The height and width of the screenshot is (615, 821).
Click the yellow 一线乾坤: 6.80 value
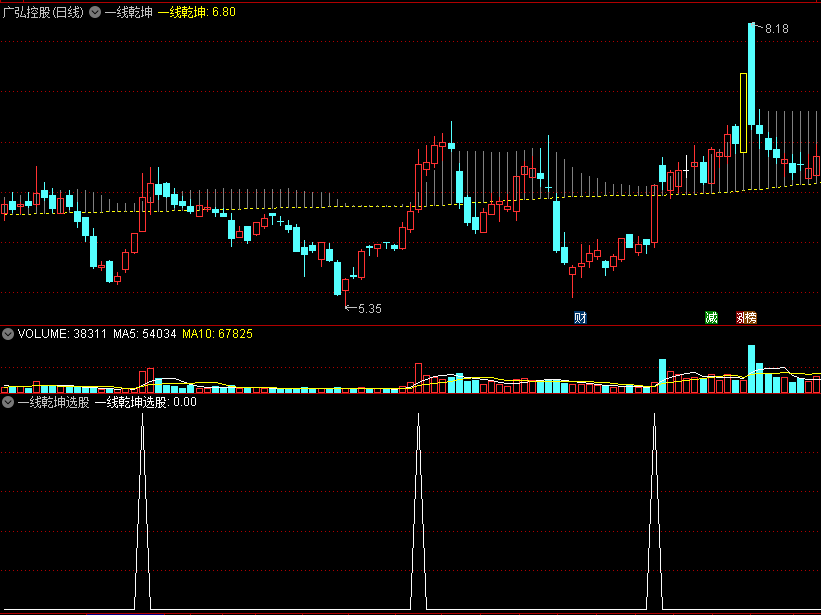[x=197, y=12]
